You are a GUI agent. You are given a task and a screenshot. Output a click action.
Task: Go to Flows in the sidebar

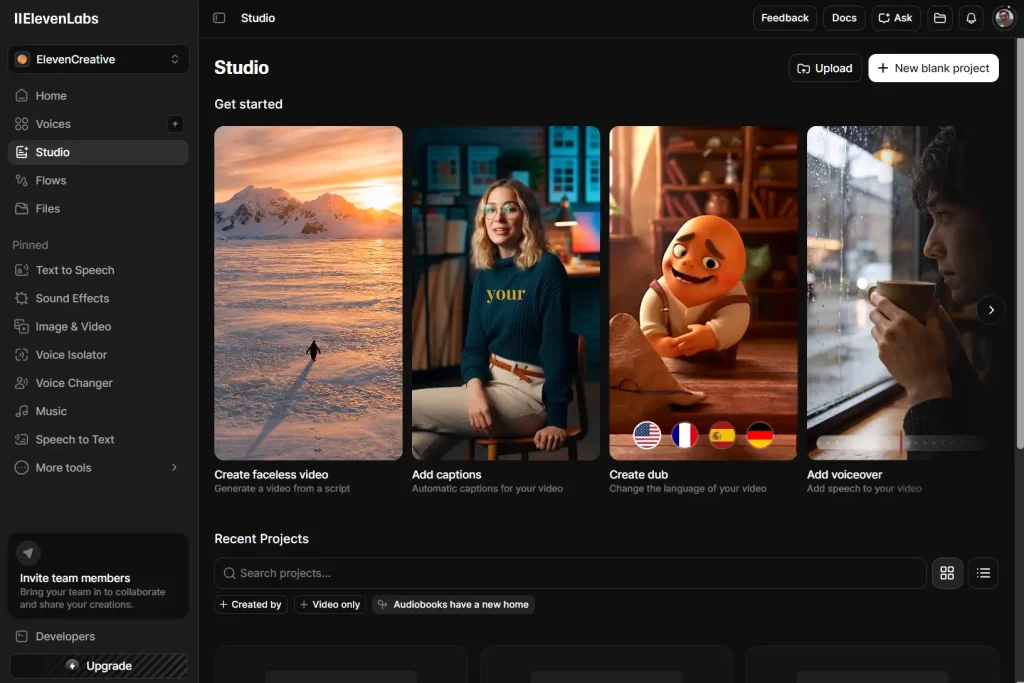[x=51, y=181]
